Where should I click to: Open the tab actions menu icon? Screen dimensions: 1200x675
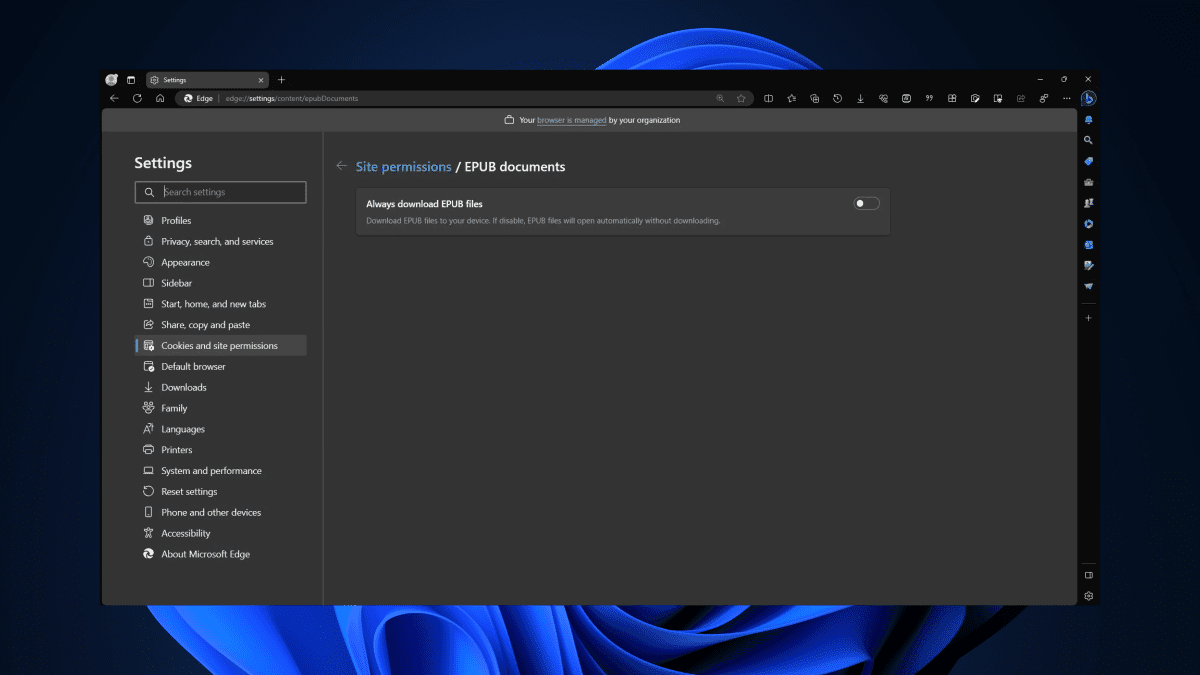[x=131, y=80]
